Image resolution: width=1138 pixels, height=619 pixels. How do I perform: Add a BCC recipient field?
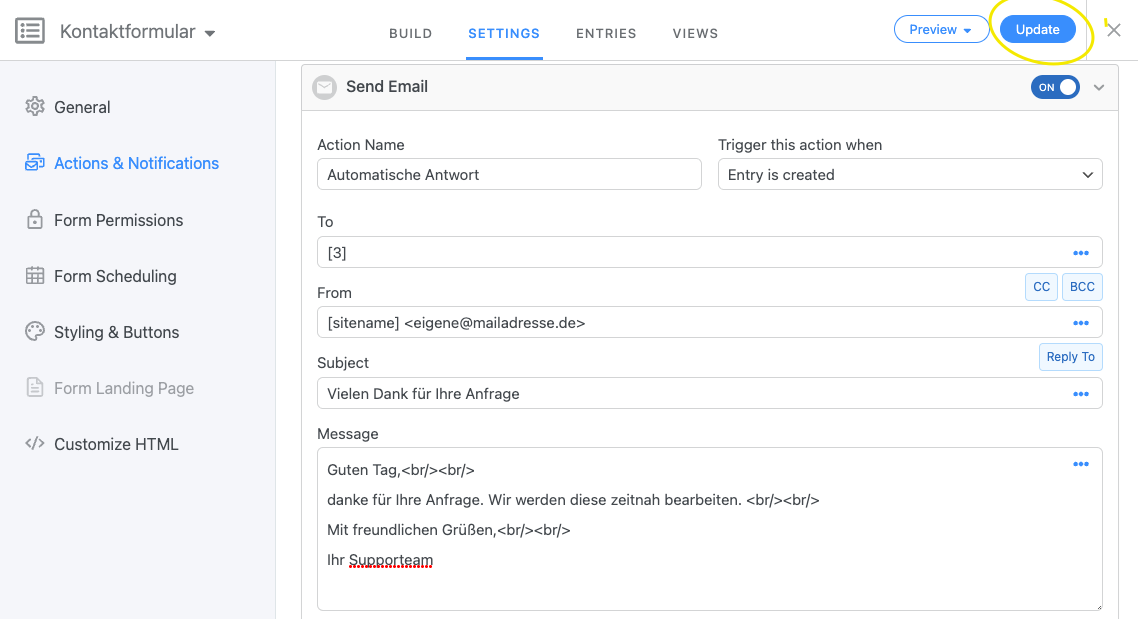coord(1082,287)
